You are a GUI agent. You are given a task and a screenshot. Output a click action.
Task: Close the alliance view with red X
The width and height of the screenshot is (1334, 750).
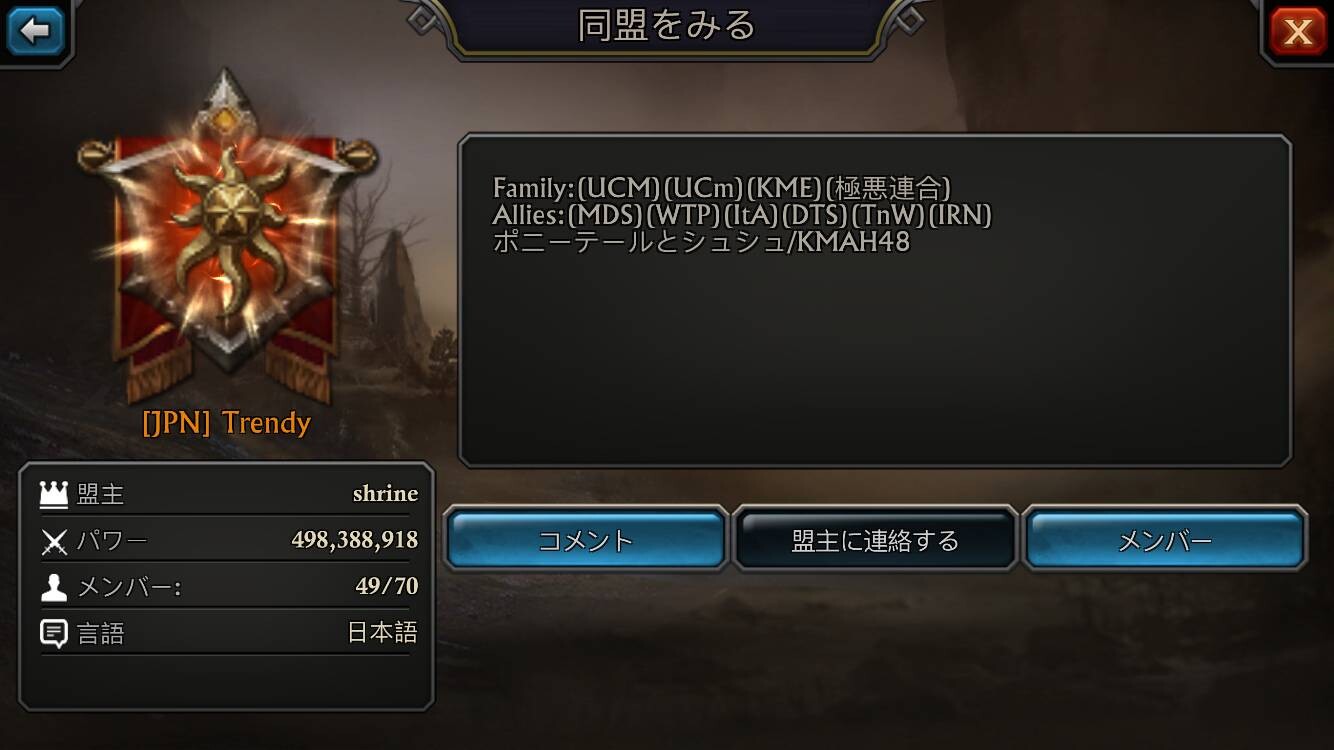[x=1298, y=31]
